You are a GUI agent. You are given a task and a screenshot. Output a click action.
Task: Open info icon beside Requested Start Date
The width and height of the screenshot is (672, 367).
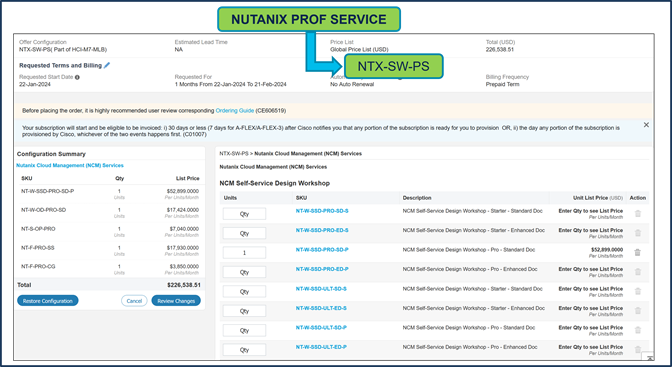(x=77, y=78)
